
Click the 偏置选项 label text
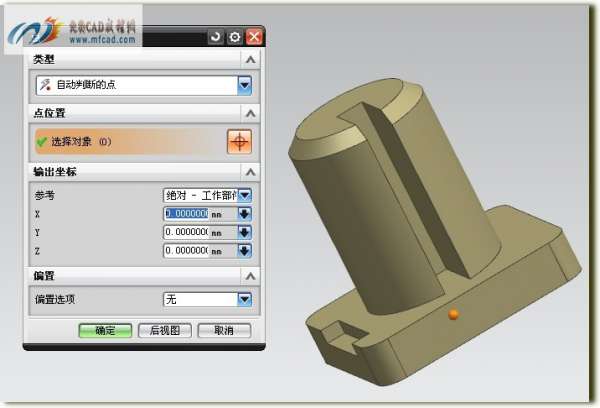tap(55, 300)
